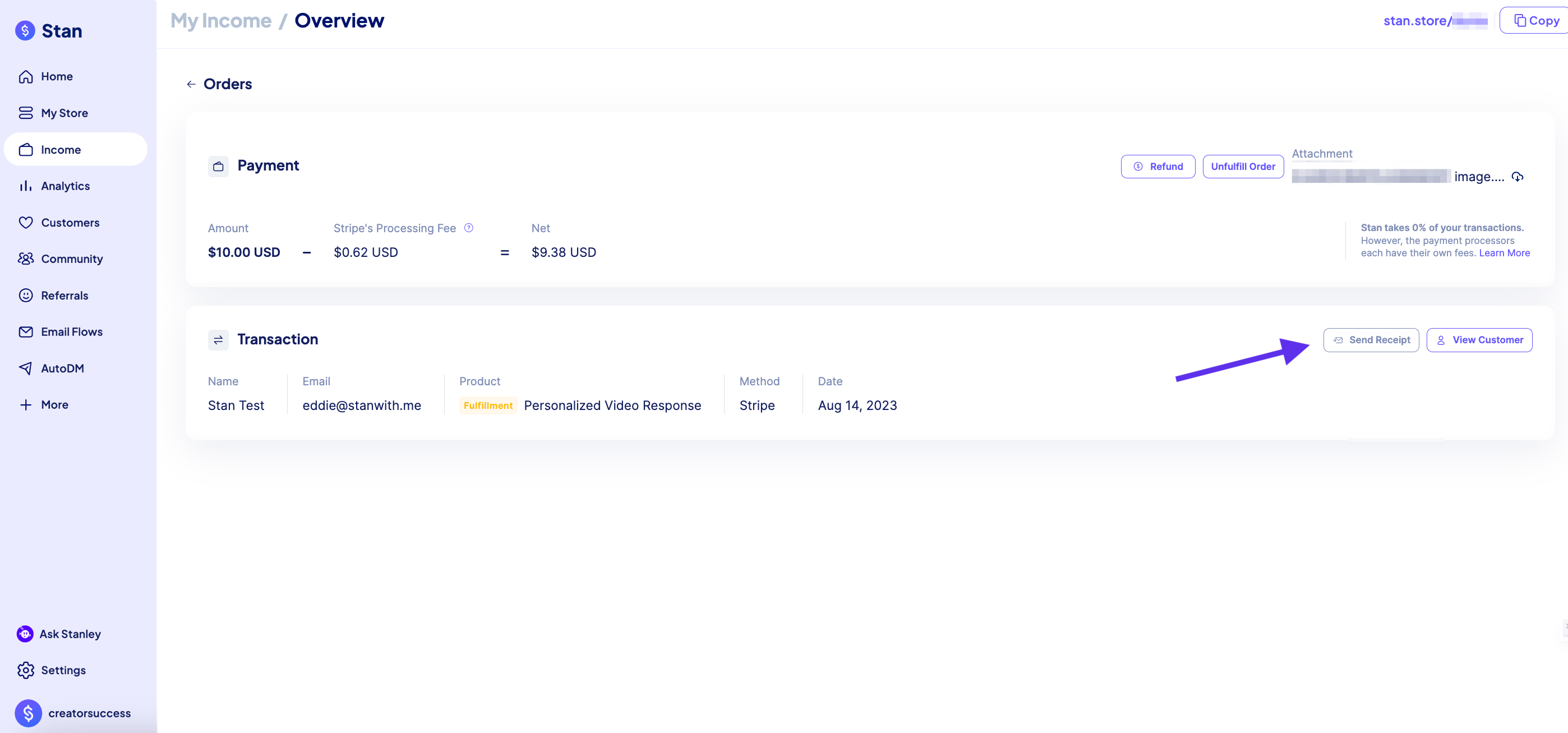Click the plus icon beside More
Image resolution: width=1568 pixels, height=733 pixels.
pyautogui.click(x=26, y=405)
